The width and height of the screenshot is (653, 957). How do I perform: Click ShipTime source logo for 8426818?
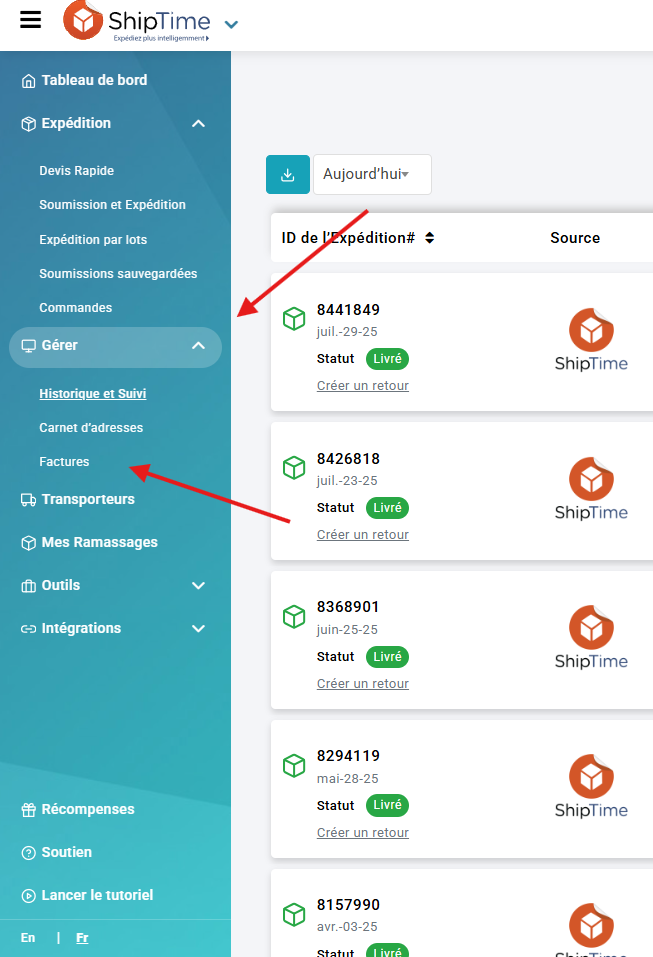click(591, 489)
